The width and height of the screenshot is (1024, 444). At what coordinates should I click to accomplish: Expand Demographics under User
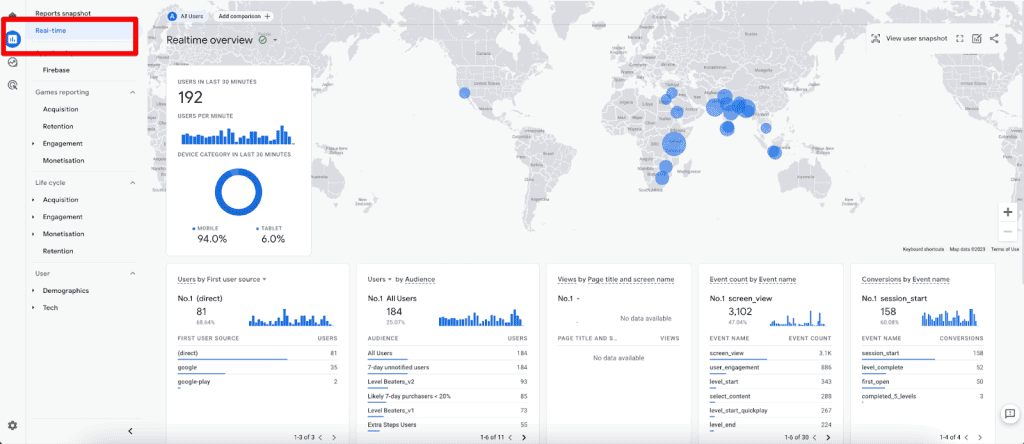click(x=33, y=291)
